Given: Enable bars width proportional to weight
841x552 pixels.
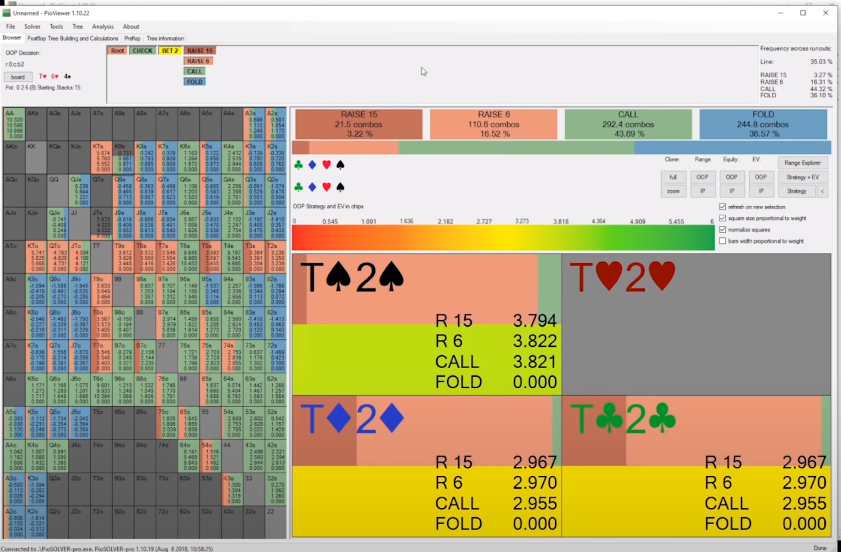Looking at the screenshot, I should [723, 241].
